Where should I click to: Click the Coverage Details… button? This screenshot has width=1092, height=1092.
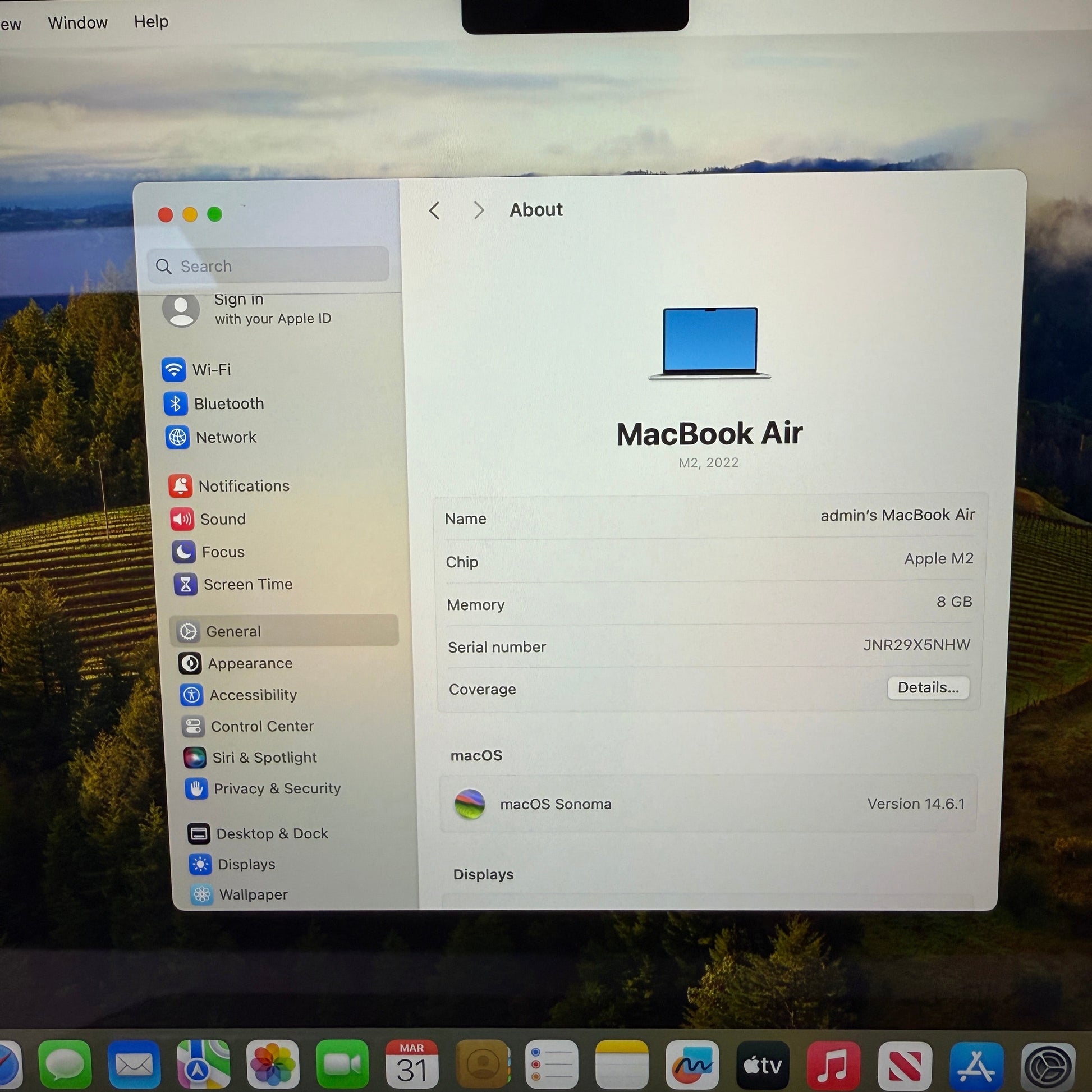click(x=929, y=688)
